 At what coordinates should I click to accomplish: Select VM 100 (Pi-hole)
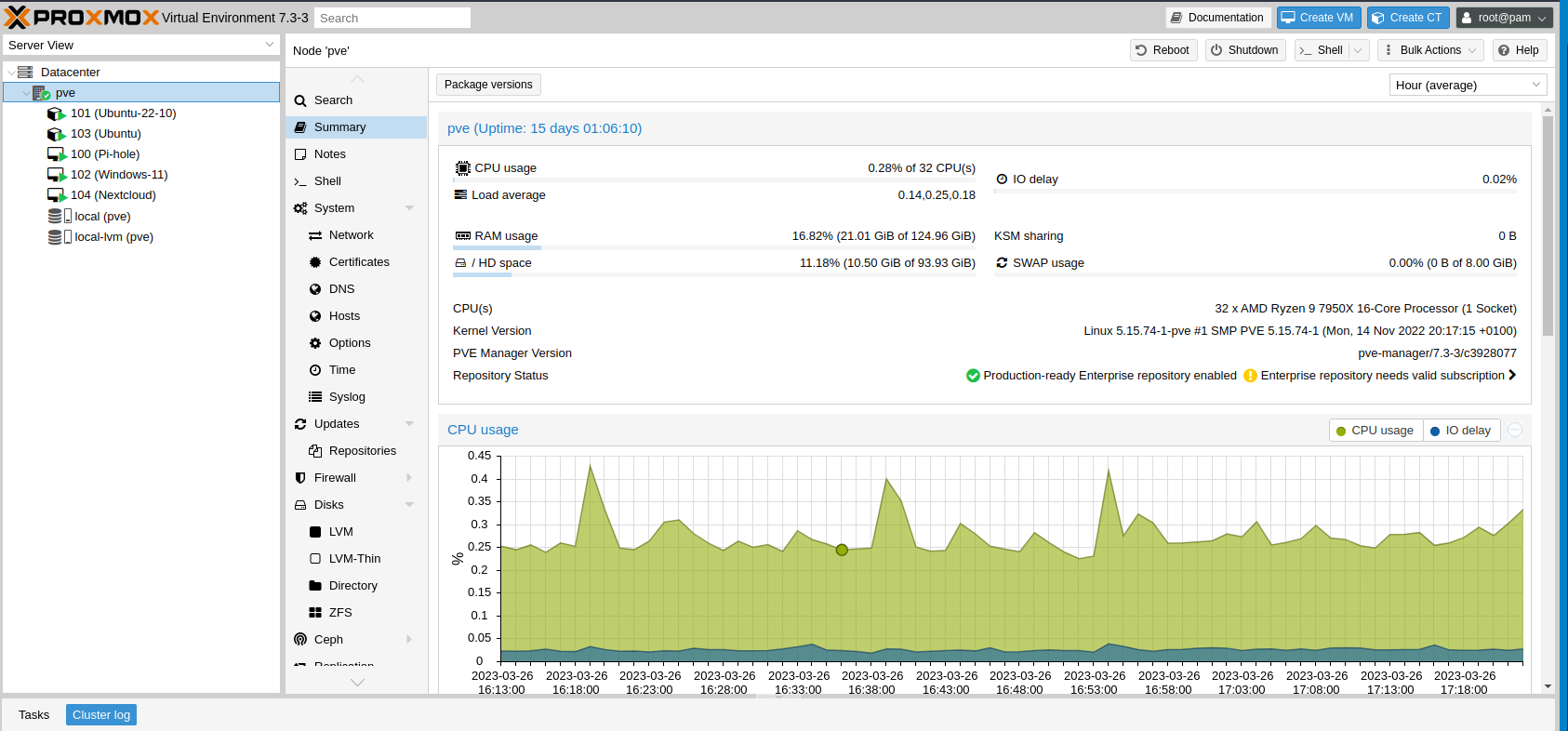(104, 154)
